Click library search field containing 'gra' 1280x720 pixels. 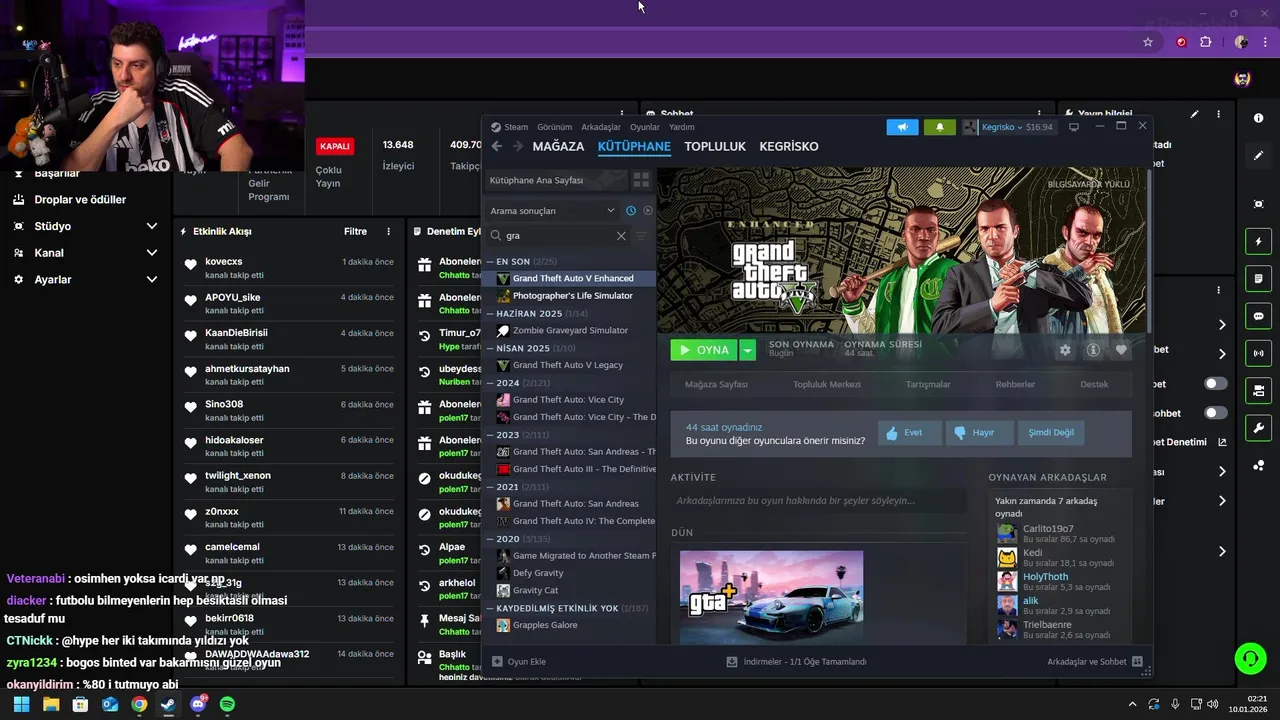click(560, 236)
